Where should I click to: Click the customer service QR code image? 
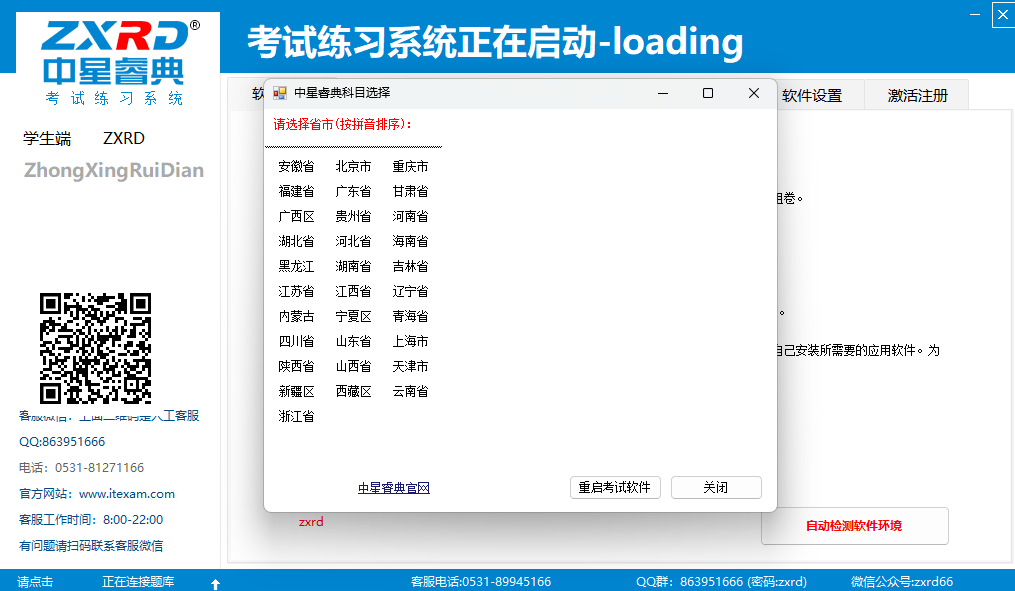(x=97, y=349)
